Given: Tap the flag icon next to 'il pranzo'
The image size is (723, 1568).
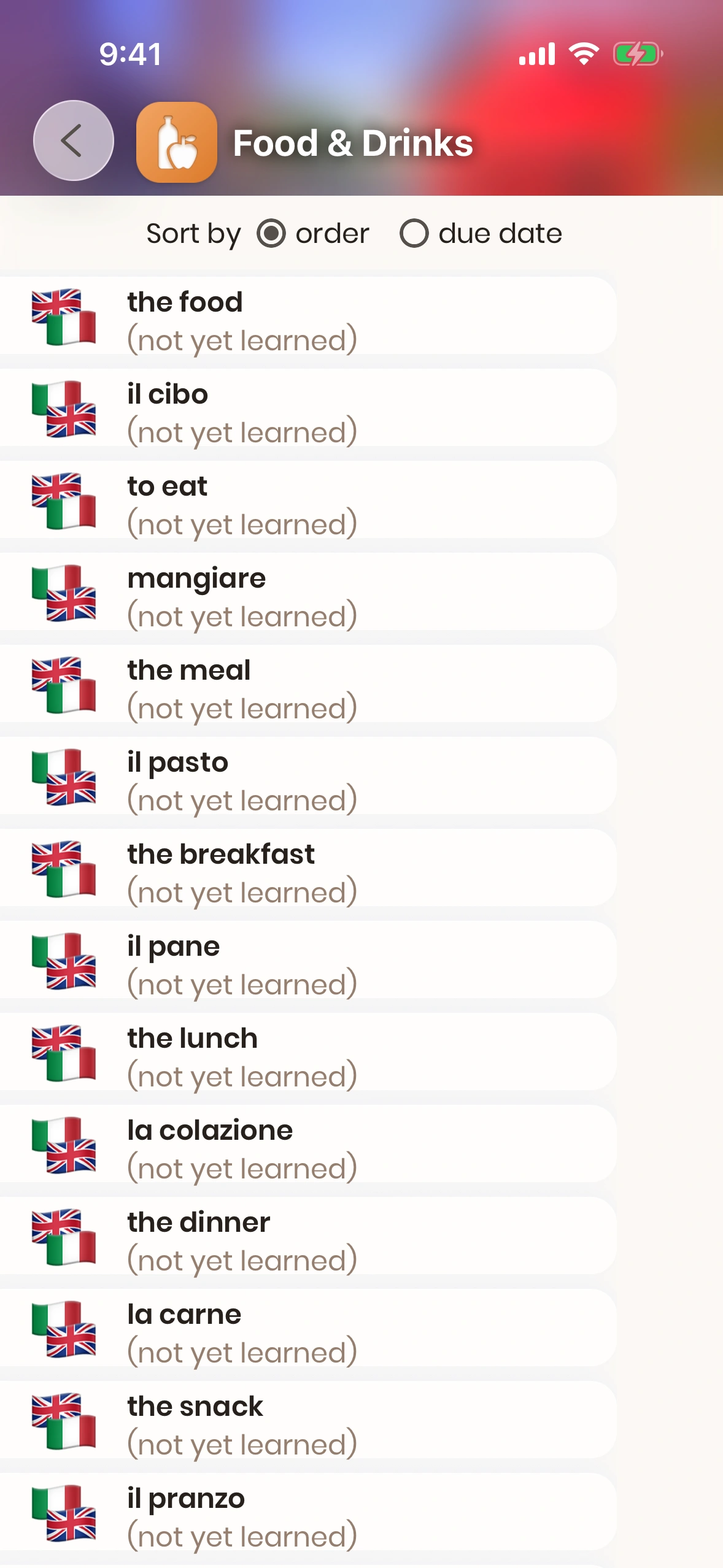Looking at the screenshot, I should coord(64,1513).
